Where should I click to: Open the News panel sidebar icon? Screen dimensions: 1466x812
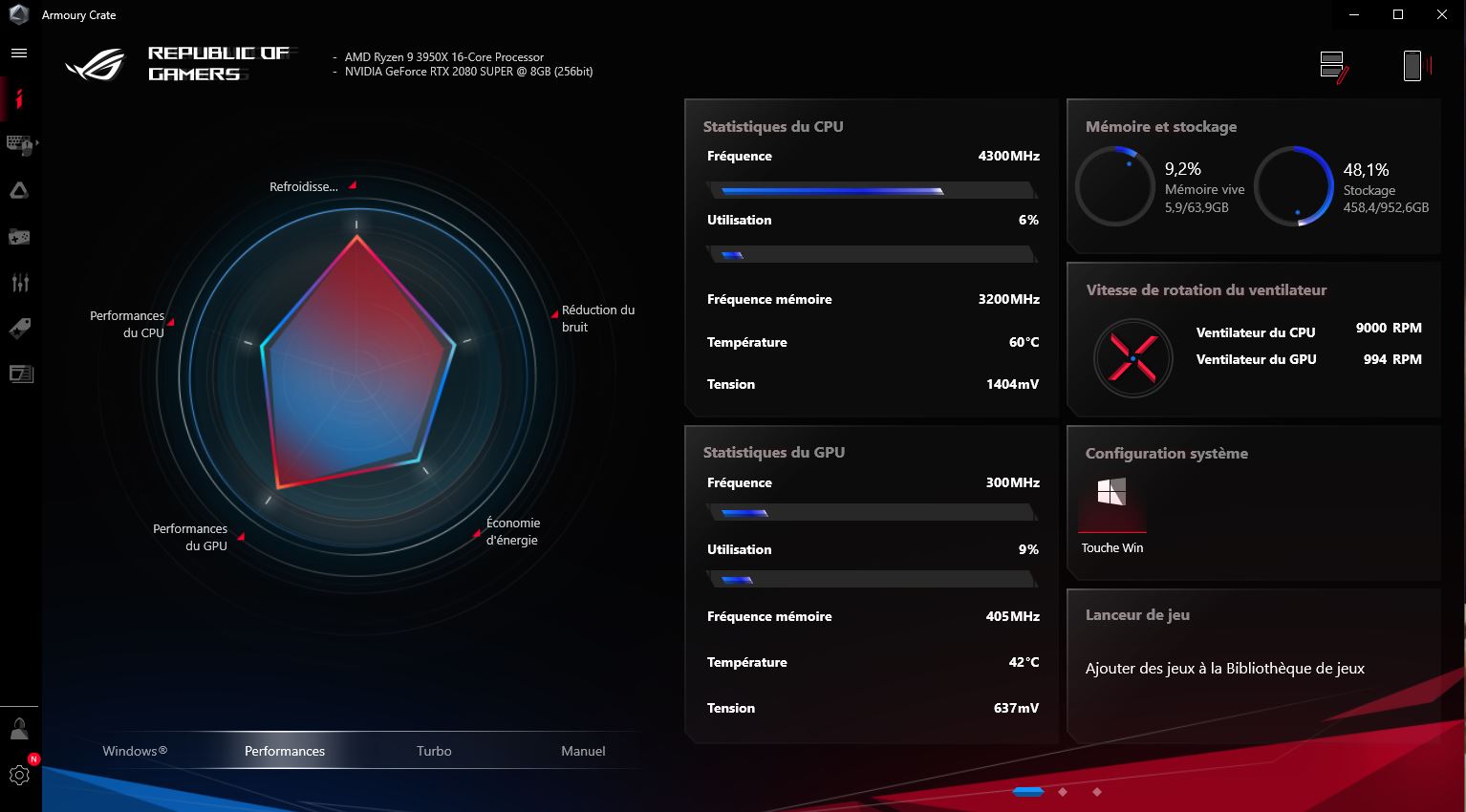pos(21,374)
